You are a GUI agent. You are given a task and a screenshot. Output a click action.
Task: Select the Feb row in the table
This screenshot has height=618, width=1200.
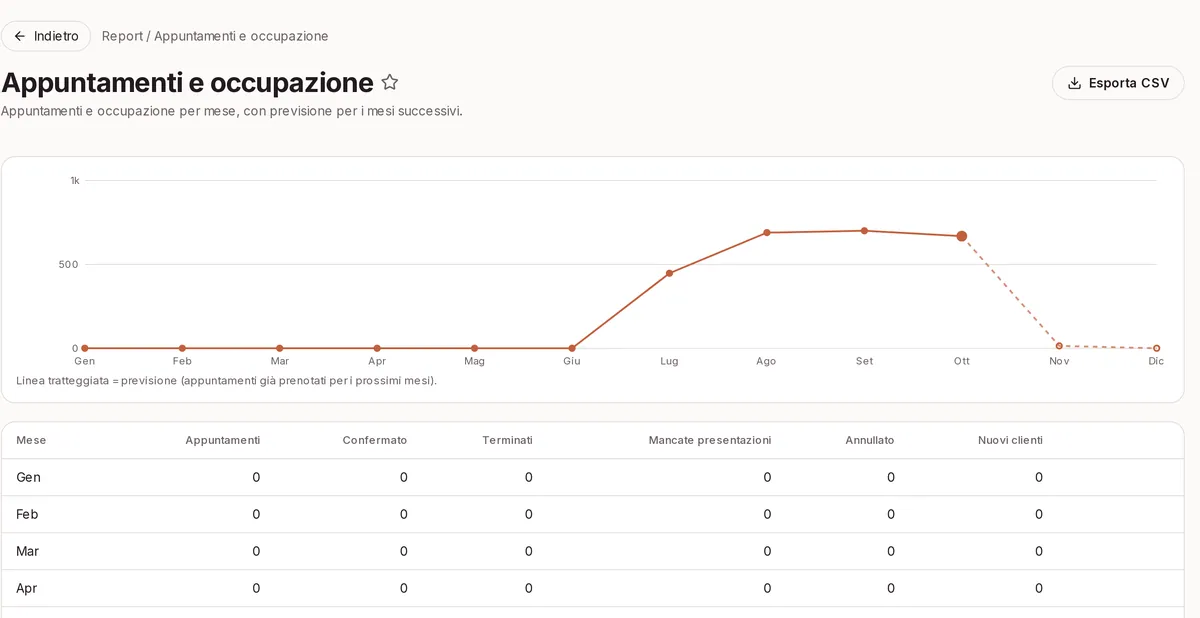pyautogui.click(x=592, y=514)
